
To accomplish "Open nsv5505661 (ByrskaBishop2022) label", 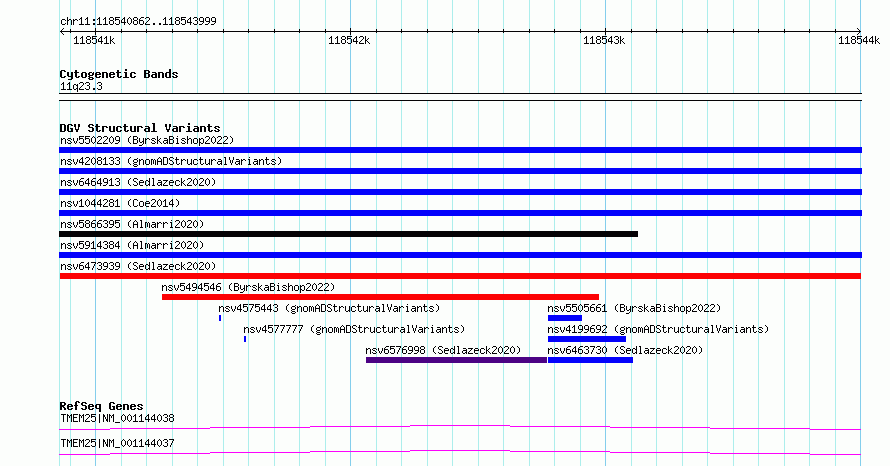I will pos(634,308).
